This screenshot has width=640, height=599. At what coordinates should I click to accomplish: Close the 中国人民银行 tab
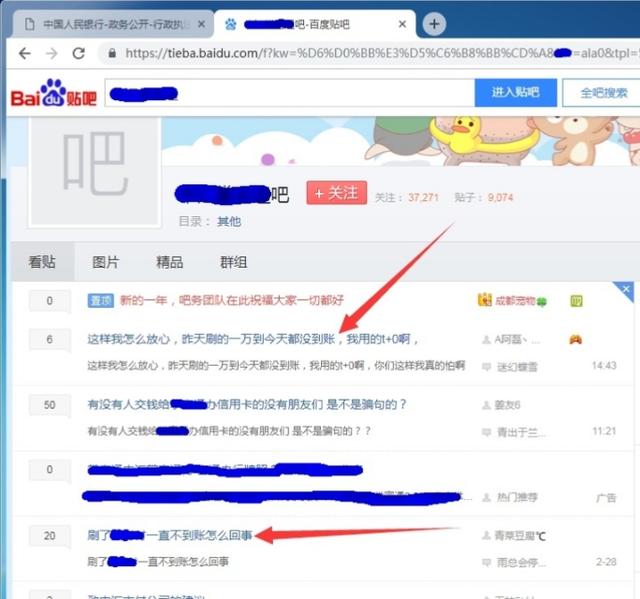click(203, 23)
